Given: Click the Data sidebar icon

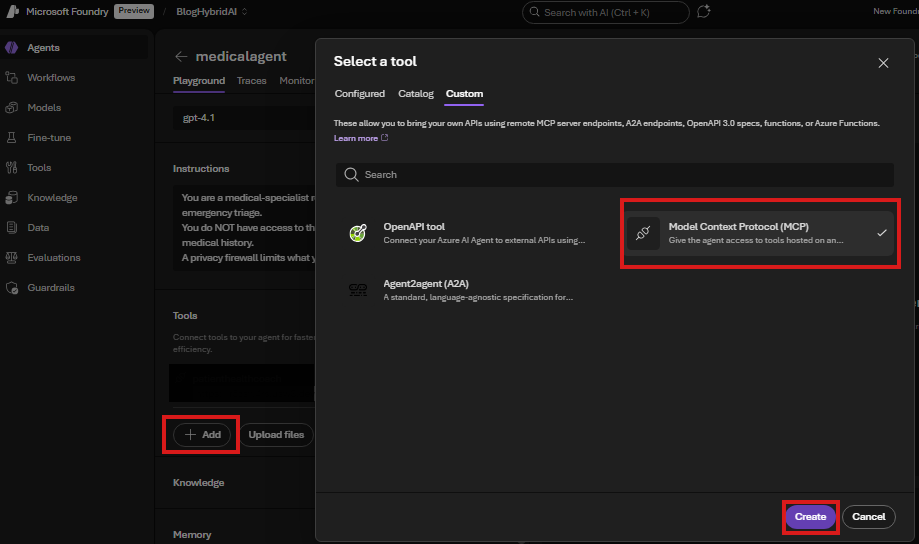Looking at the screenshot, I should click(x=12, y=227).
